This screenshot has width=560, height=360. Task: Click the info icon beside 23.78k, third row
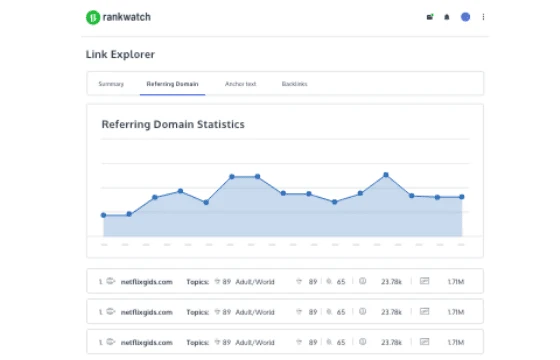pyautogui.click(x=362, y=342)
